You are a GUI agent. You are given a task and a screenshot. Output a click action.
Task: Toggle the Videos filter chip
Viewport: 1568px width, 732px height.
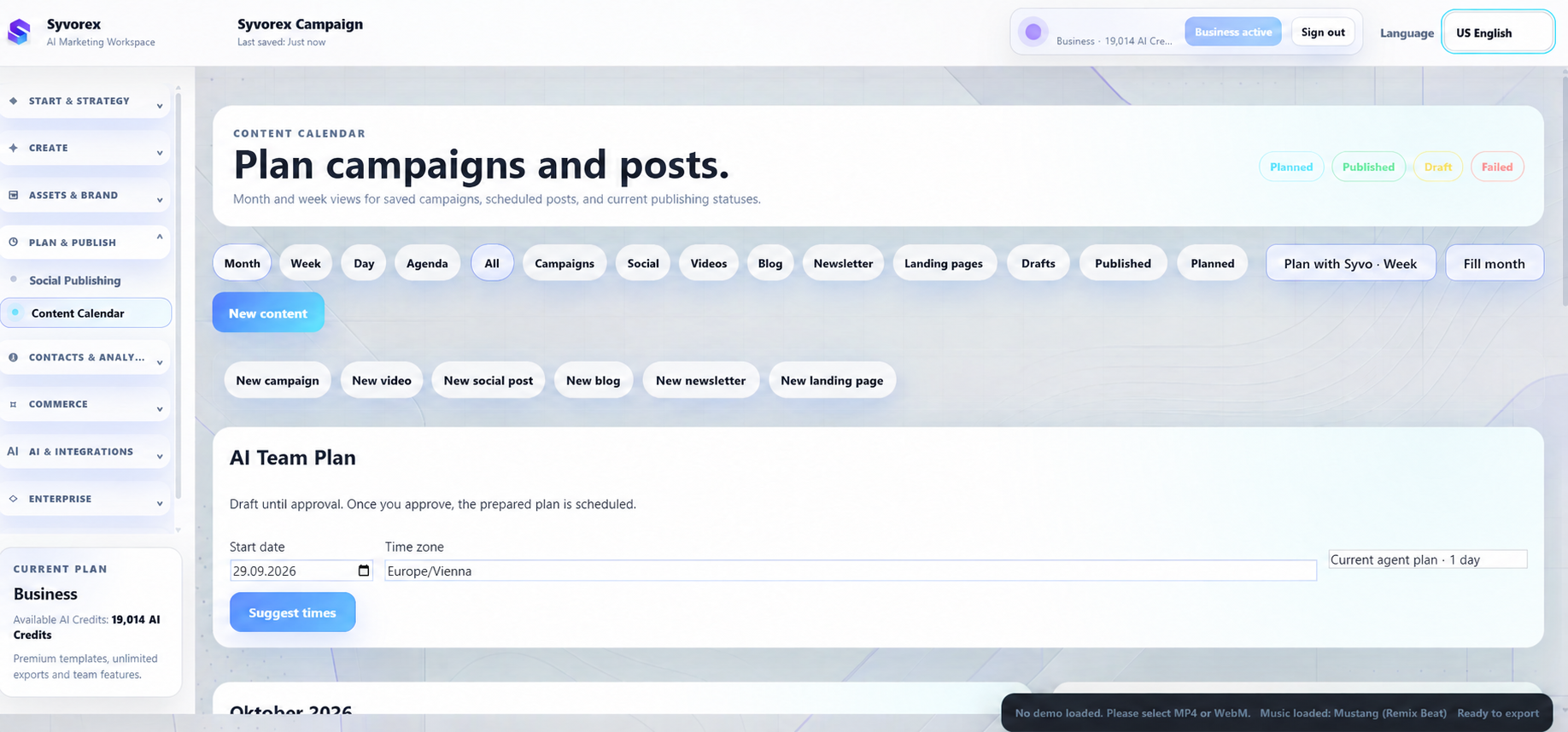pos(709,263)
